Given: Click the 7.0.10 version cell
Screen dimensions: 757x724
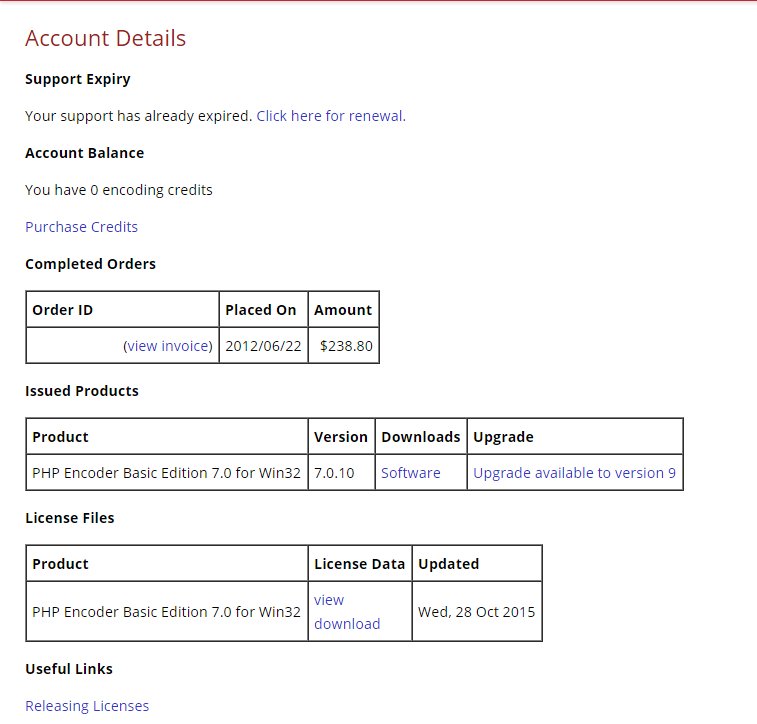Looking at the screenshot, I should pos(334,473).
